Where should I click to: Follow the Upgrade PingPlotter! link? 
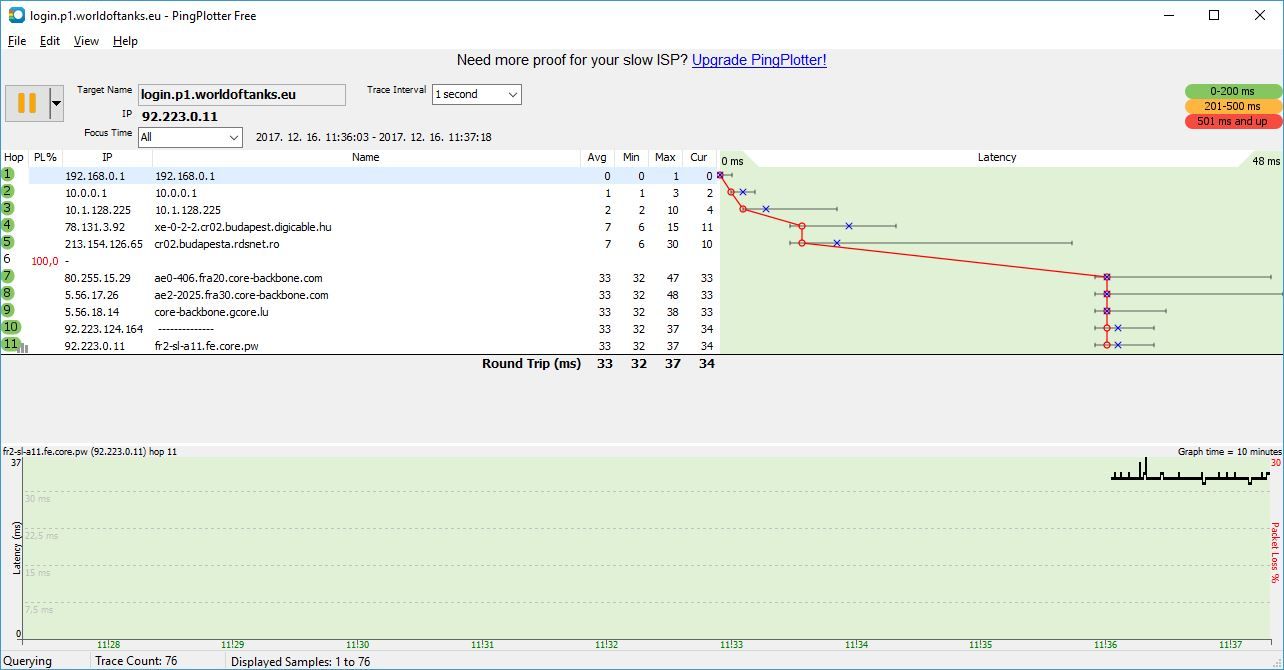point(759,60)
